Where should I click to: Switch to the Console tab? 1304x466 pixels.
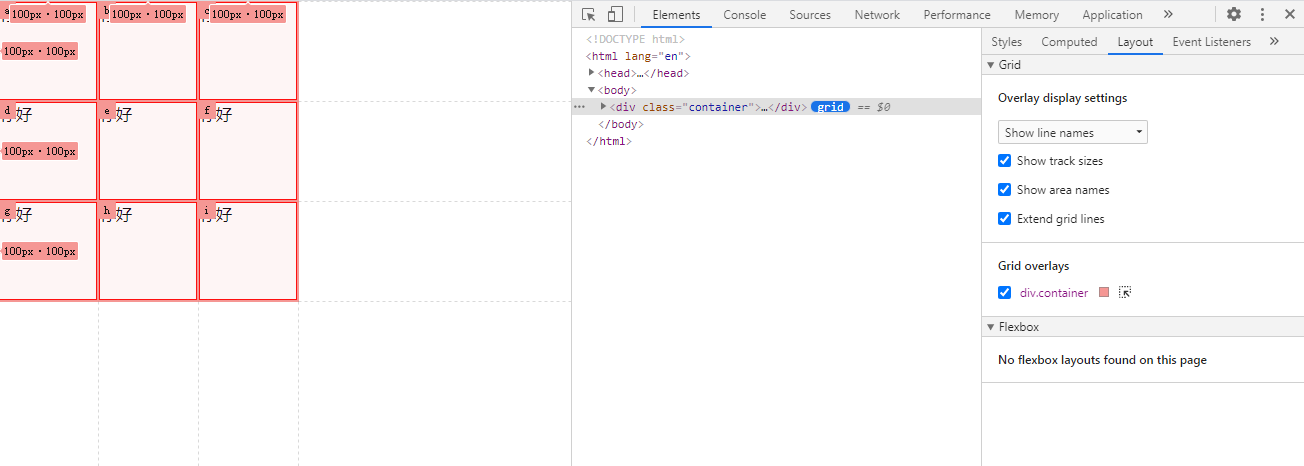coord(744,14)
